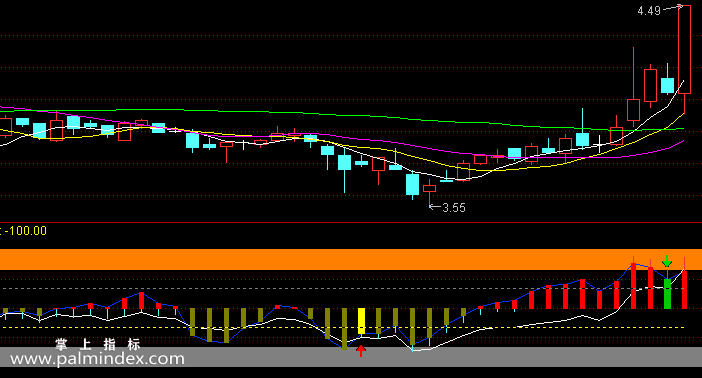Click the green down arrow sell signal
The image size is (702, 378).
coord(667,261)
